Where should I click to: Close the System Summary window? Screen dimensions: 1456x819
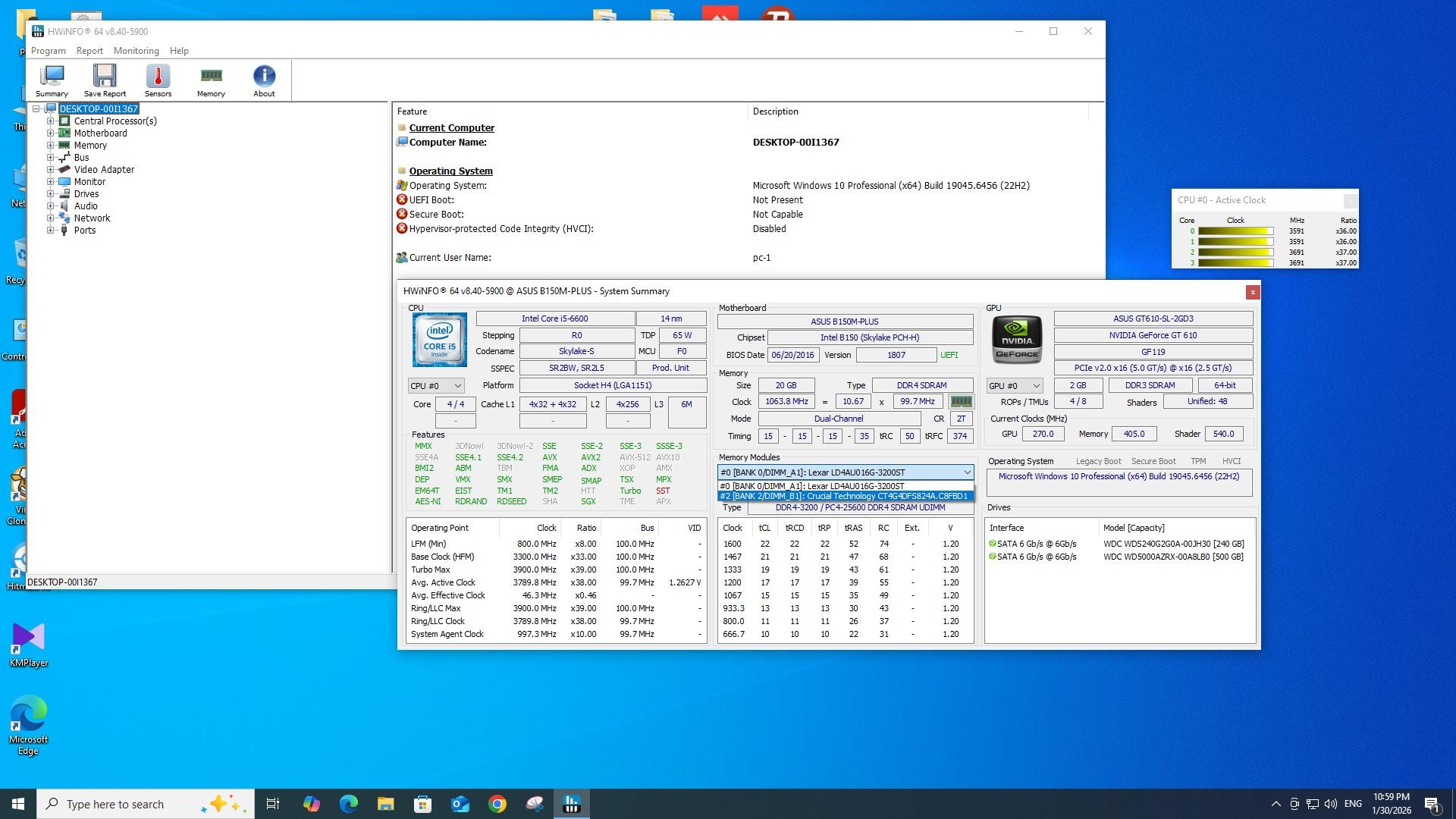point(1253,292)
